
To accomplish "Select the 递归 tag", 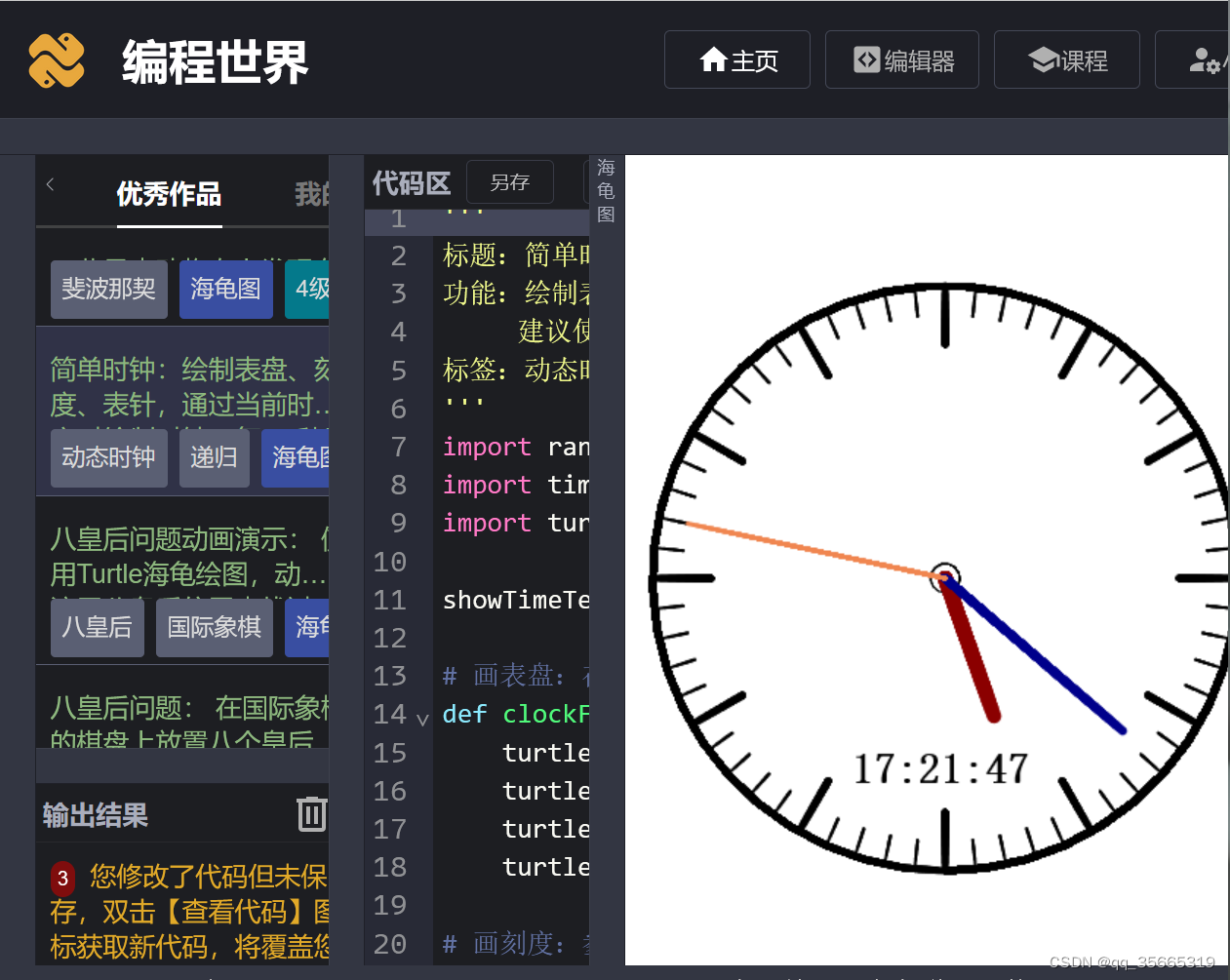I will tap(215, 457).
